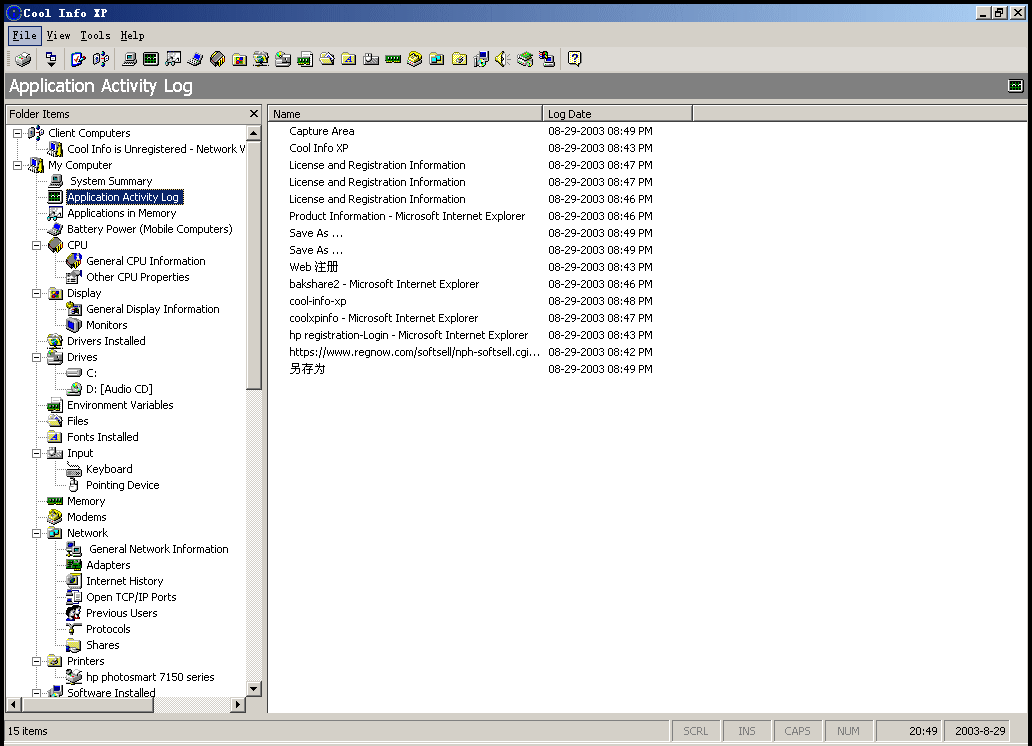The height and width of the screenshot is (746, 1032).
Task: Select System Summary in the tree
Action: (x=111, y=181)
